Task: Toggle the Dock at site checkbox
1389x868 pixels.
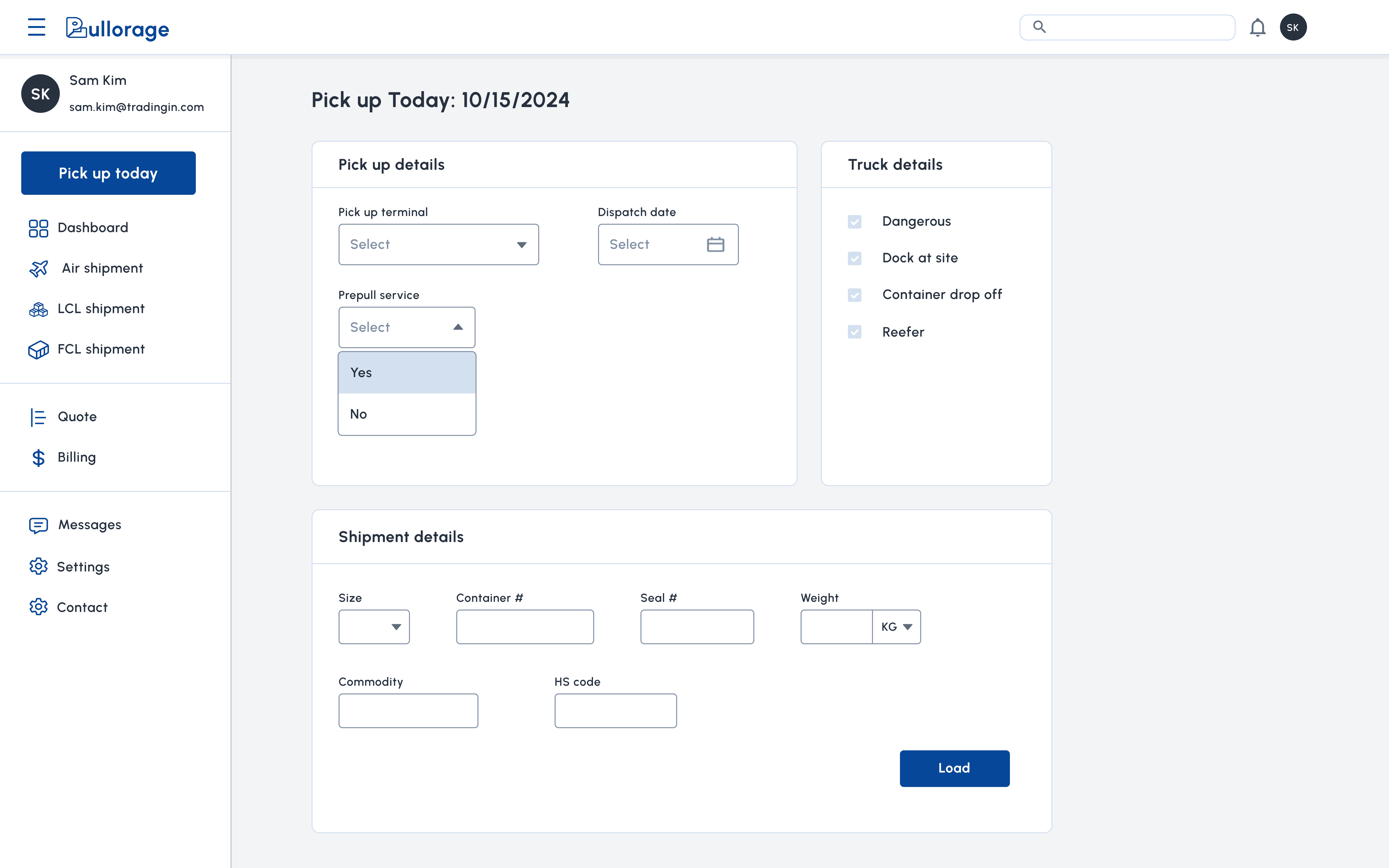Action: [x=854, y=258]
